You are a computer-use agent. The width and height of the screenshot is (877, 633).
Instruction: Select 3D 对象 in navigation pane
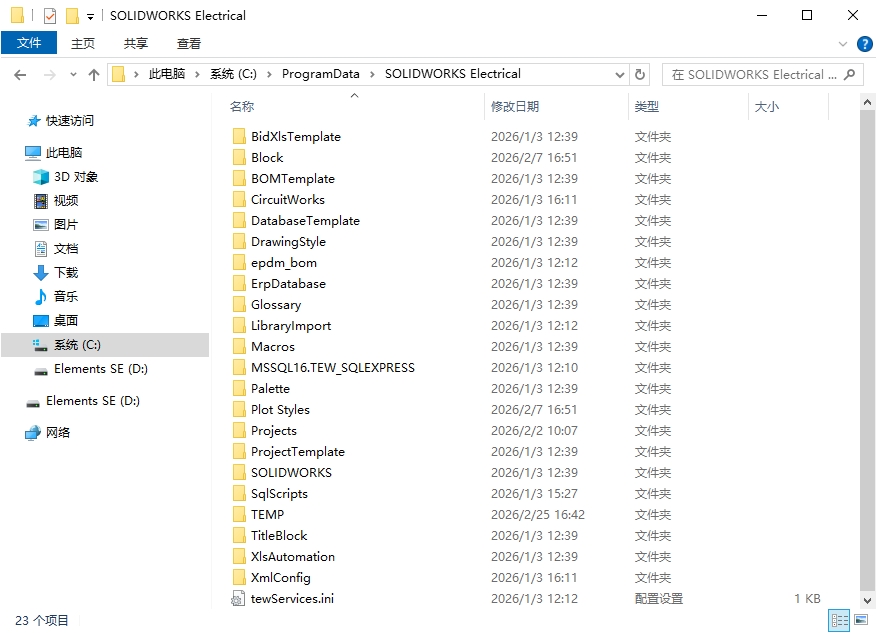76,177
